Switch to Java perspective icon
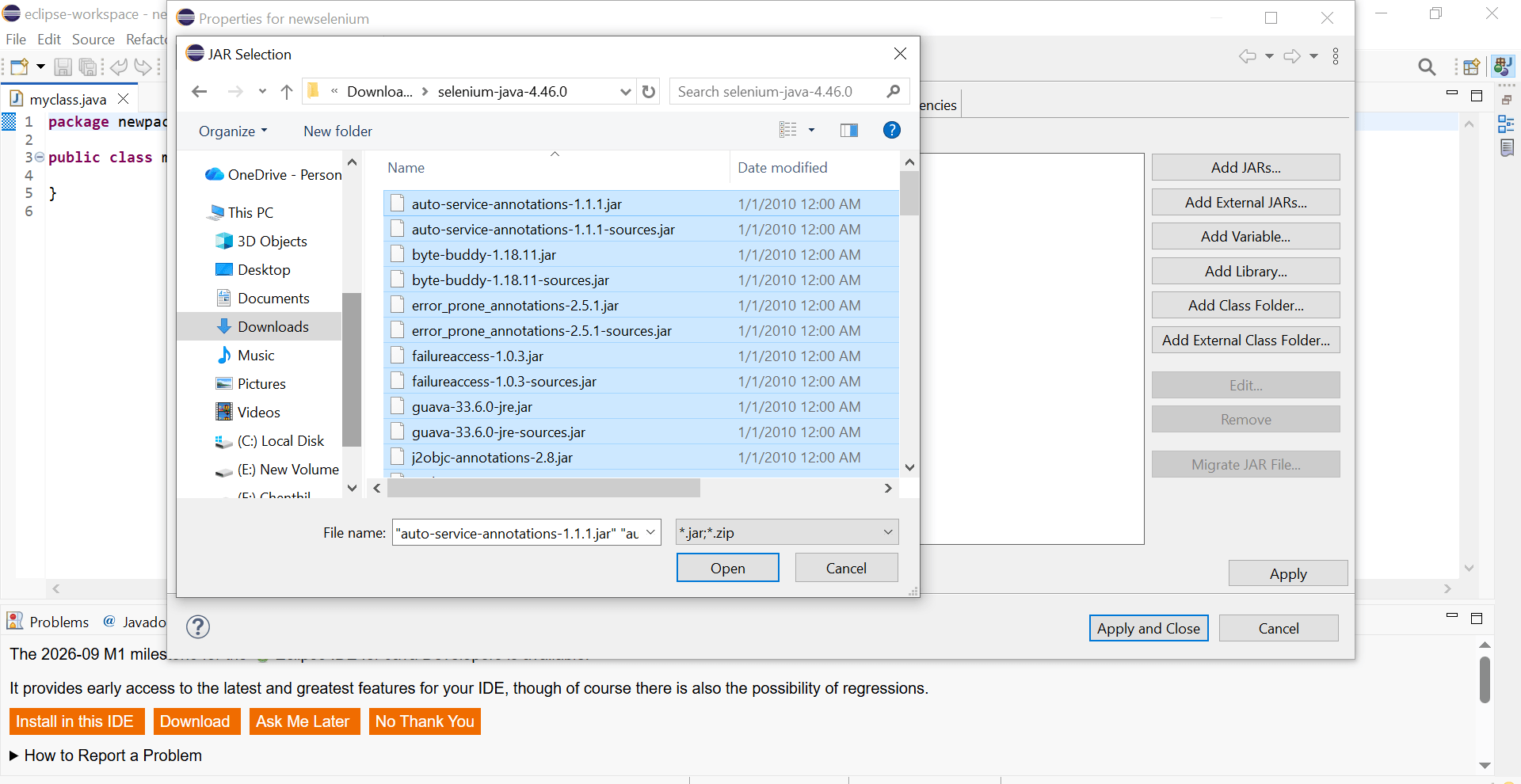Viewport: 1521px width, 784px height. point(1503,67)
